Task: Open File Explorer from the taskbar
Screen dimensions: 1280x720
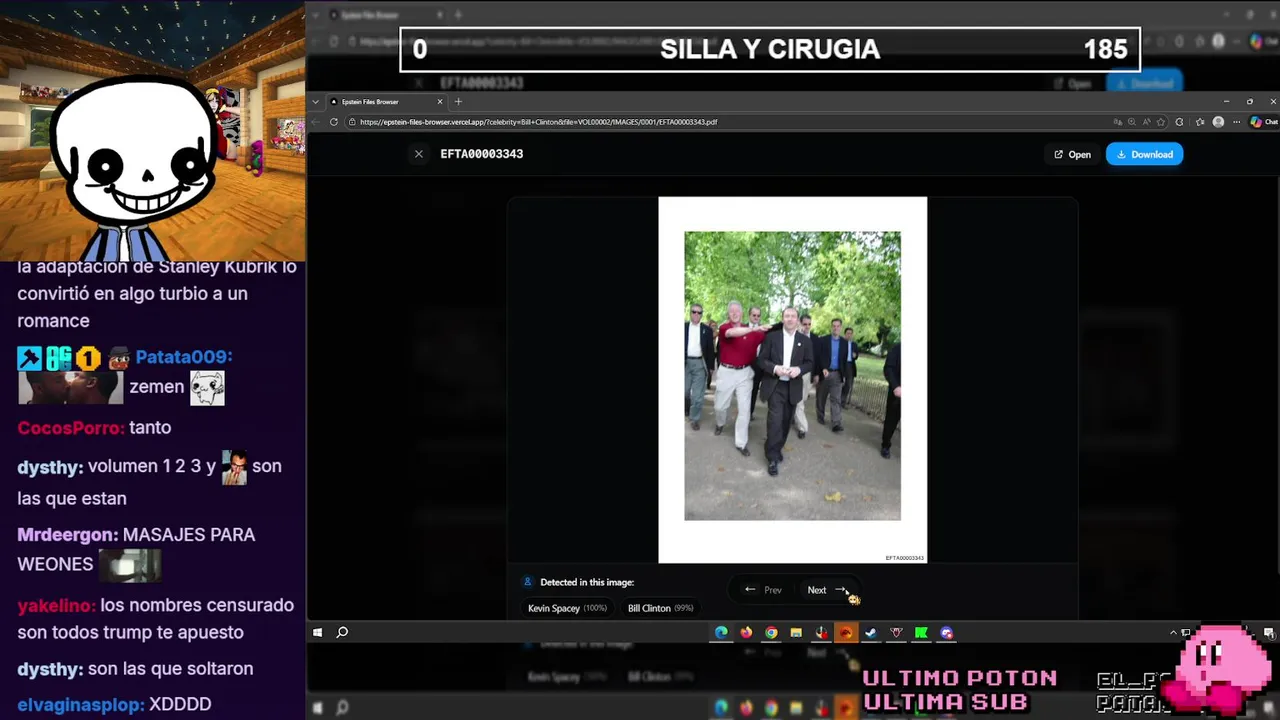Action: [x=796, y=632]
